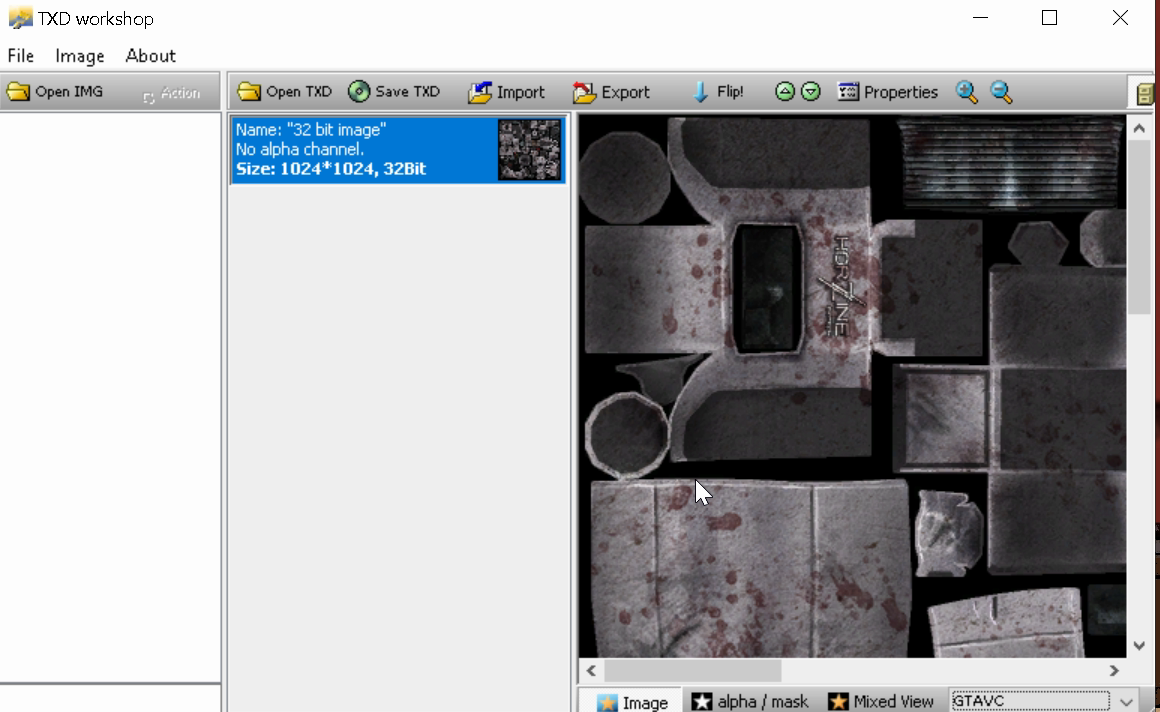Screen dimensions: 1160x712
Task: Click the "Size: 1024*1024, 32Bit" text
Action: pyautogui.click(x=331, y=169)
